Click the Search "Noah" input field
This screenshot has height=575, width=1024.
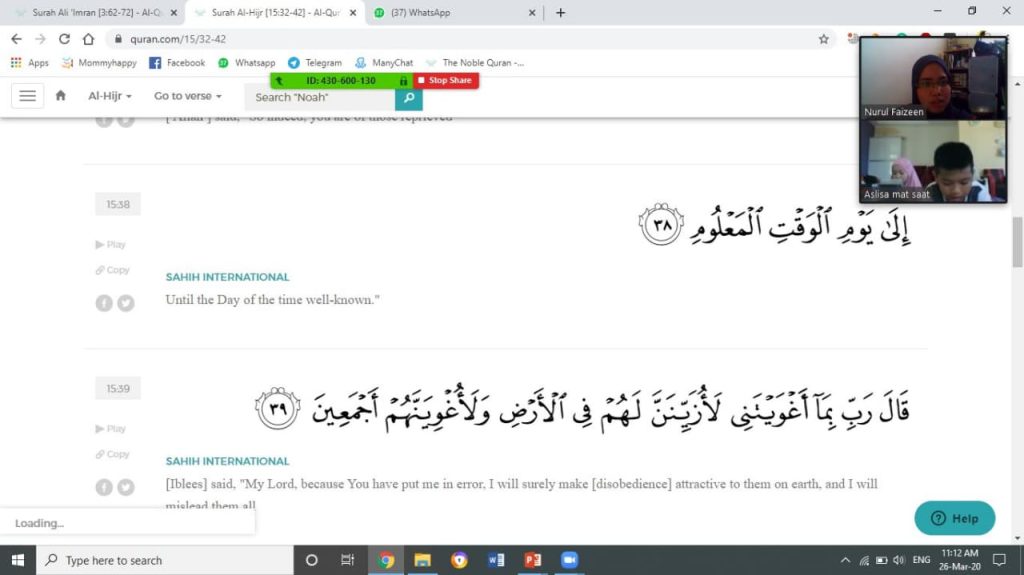[x=320, y=97]
